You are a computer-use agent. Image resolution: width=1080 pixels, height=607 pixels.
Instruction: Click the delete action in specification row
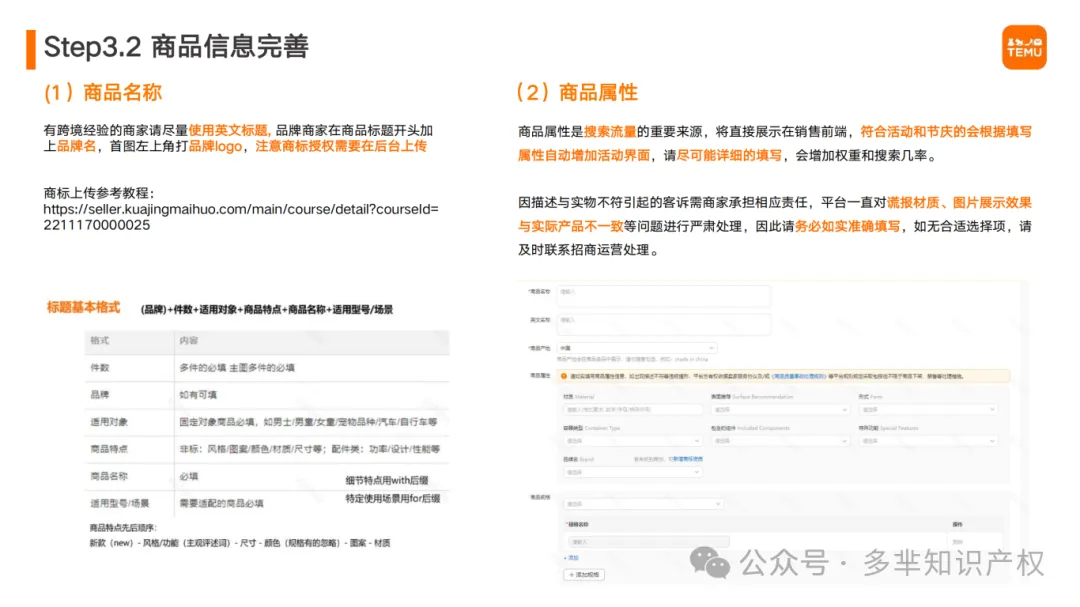(x=957, y=542)
